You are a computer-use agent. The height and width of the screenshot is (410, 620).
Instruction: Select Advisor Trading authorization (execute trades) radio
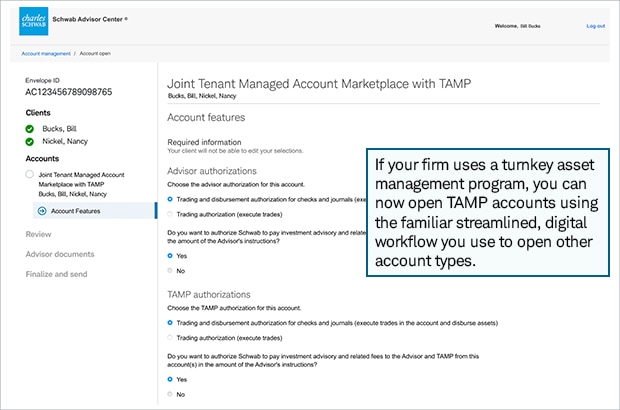[x=170, y=214]
